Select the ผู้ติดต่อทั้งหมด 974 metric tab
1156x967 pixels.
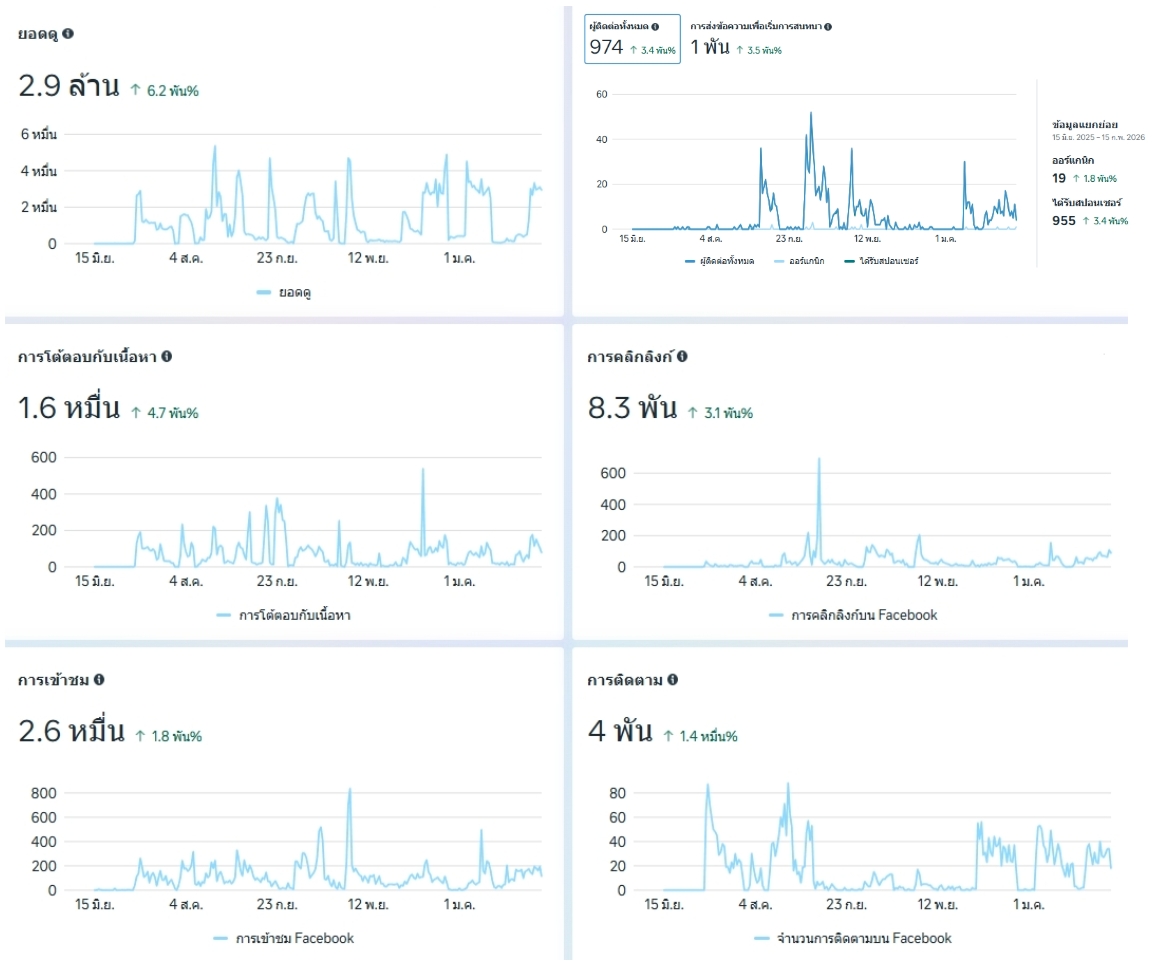[632, 39]
